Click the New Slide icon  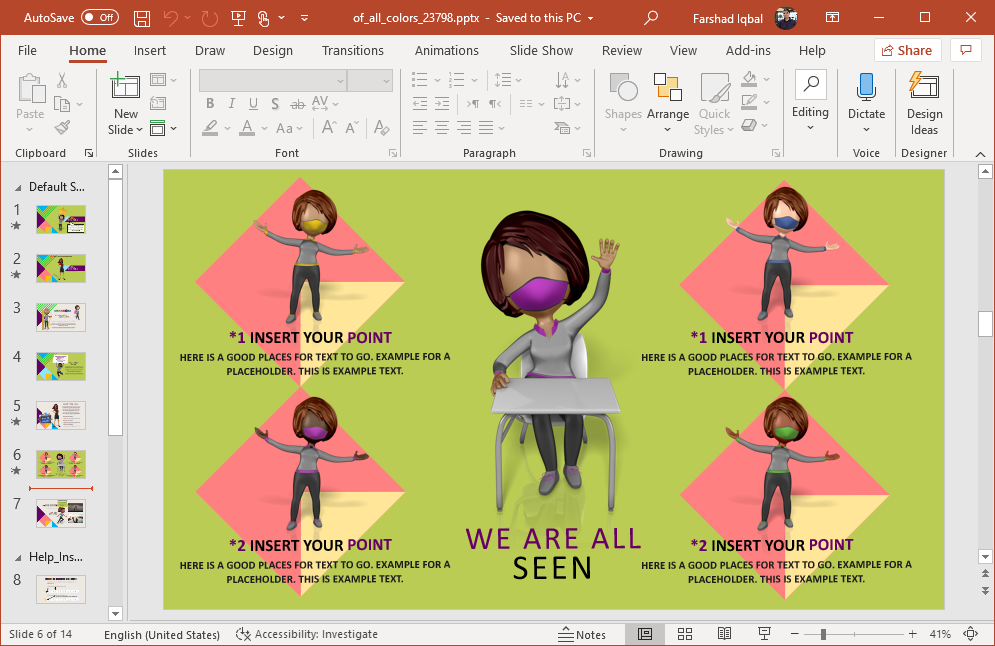point(125,89)
